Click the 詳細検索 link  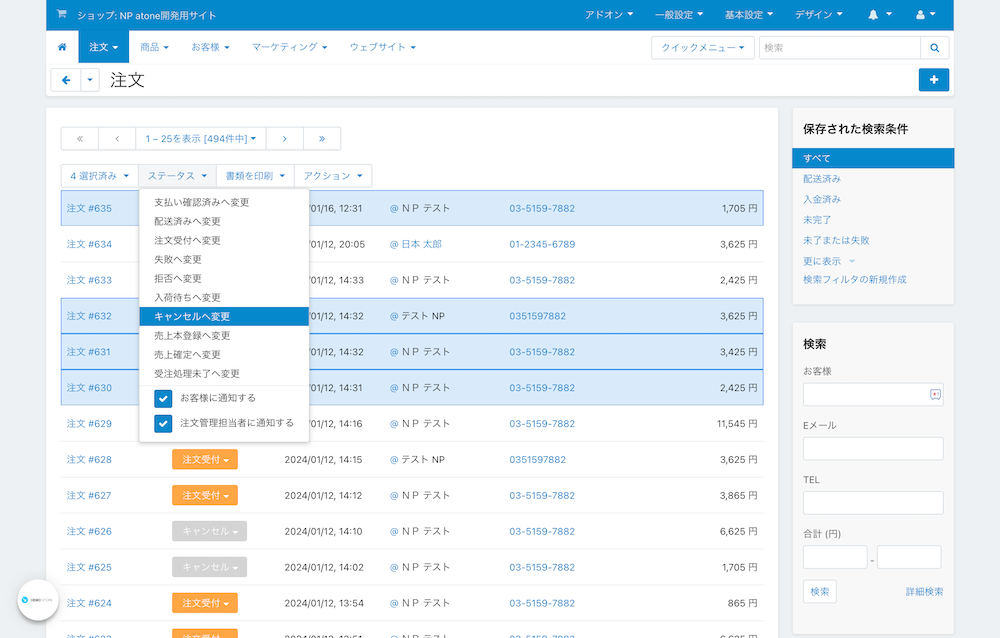pos(924,592)
